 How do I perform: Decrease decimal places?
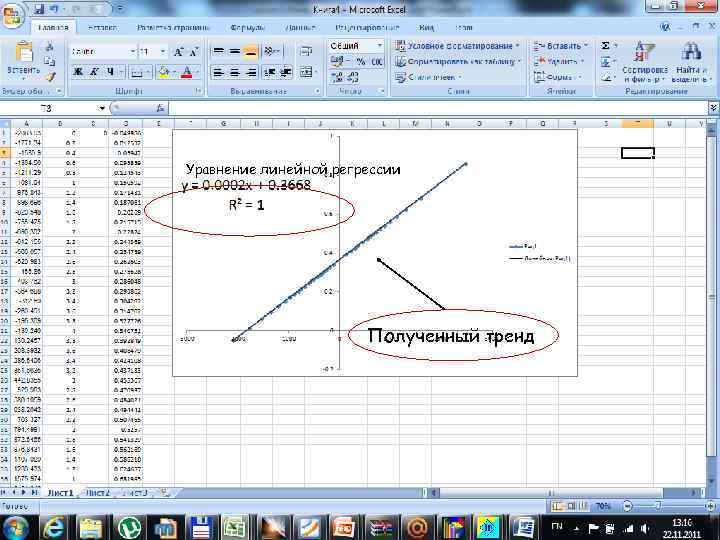(353, 78)
